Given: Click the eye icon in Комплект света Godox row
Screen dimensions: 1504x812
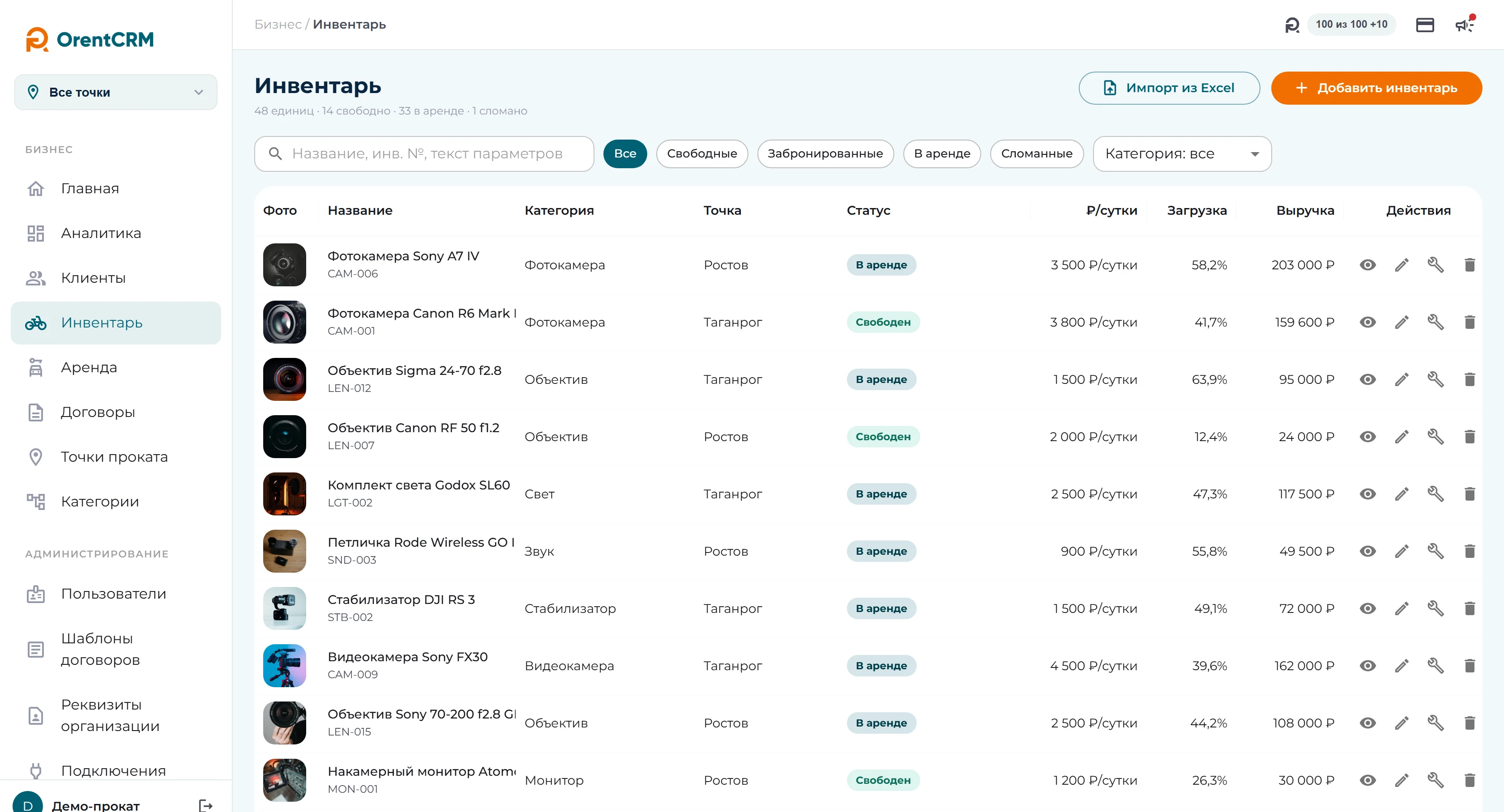Looking at the screenshot, I should point(1367,493).
